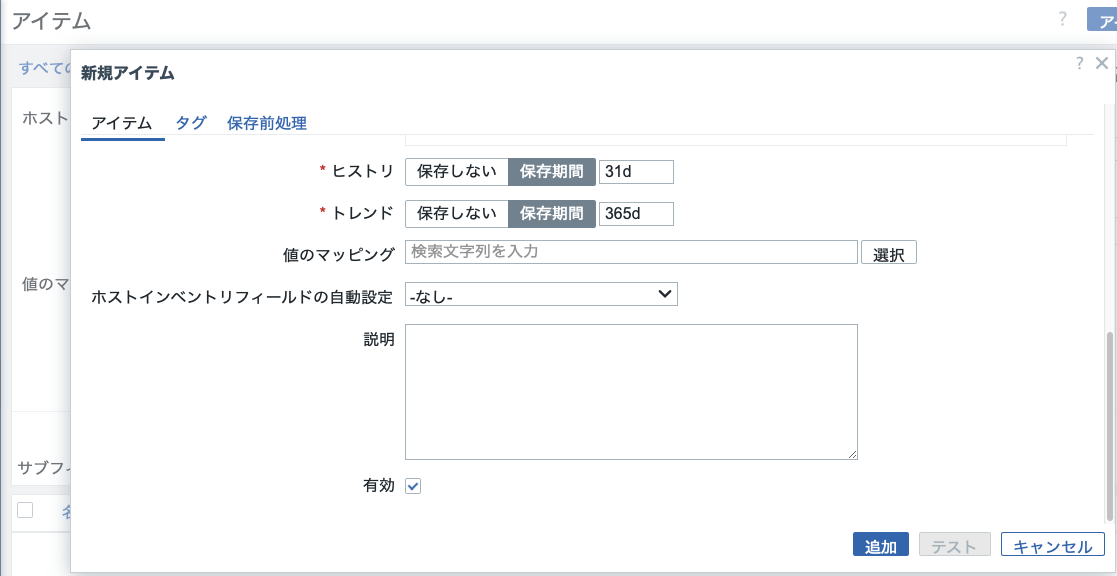This screenshot has width=1117, height=576.
Task: Click the 値のマッピング search field
Action: tap(630, 252)
